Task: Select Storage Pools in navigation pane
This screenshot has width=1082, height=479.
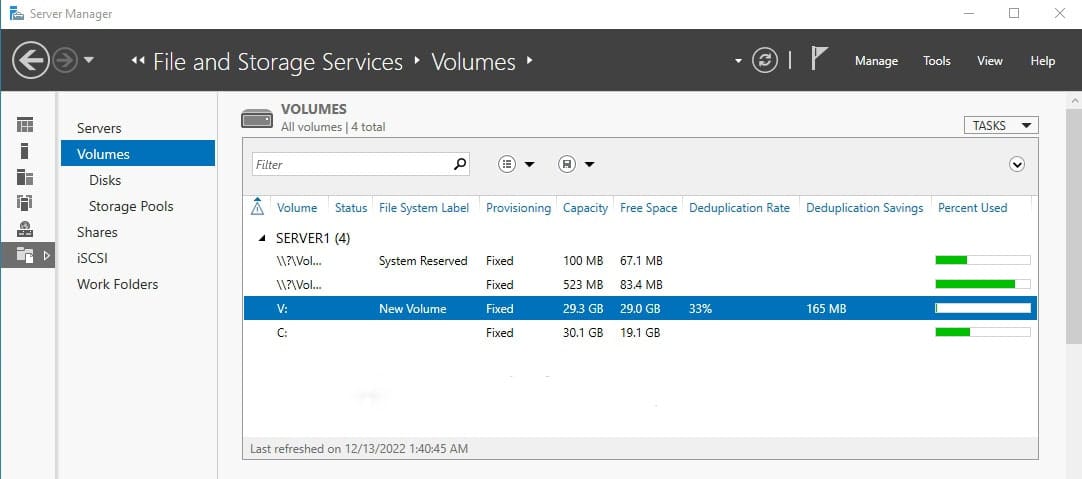Action: [x=131, y=206]
